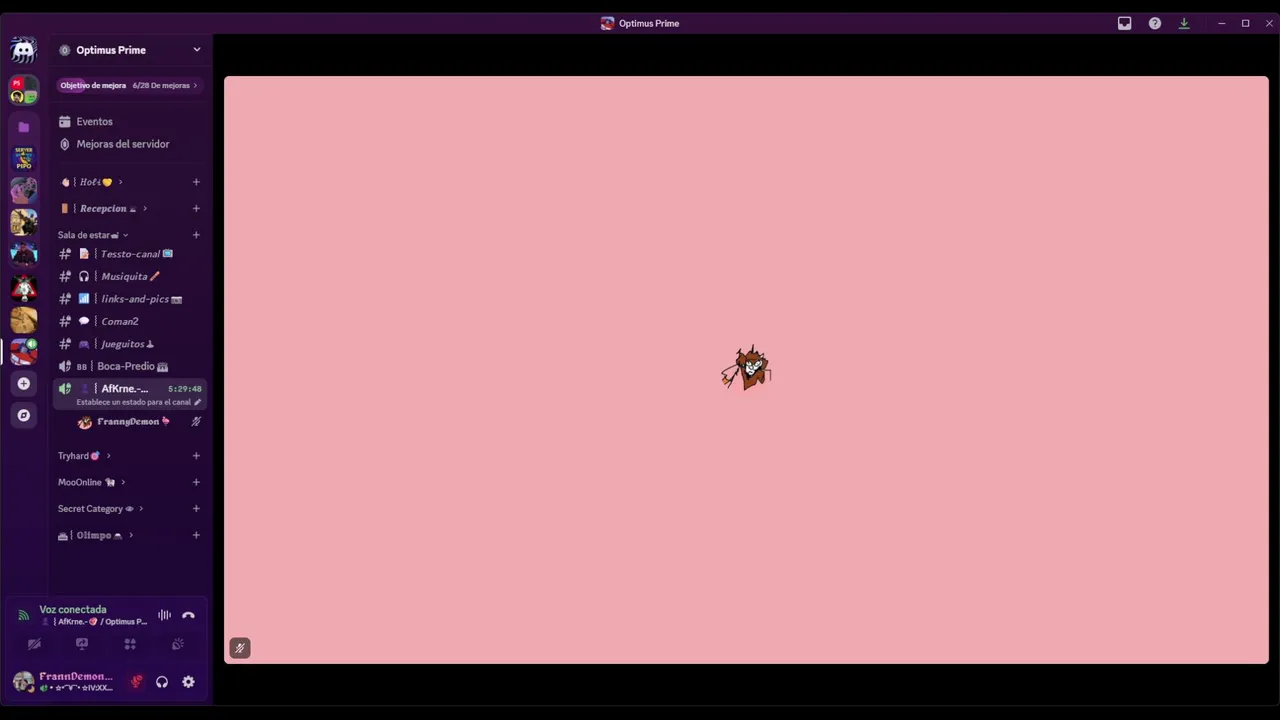The height and width of the screenshot is (720, 1280).
Task: Expand the Holi category
Action: [91, 182]
